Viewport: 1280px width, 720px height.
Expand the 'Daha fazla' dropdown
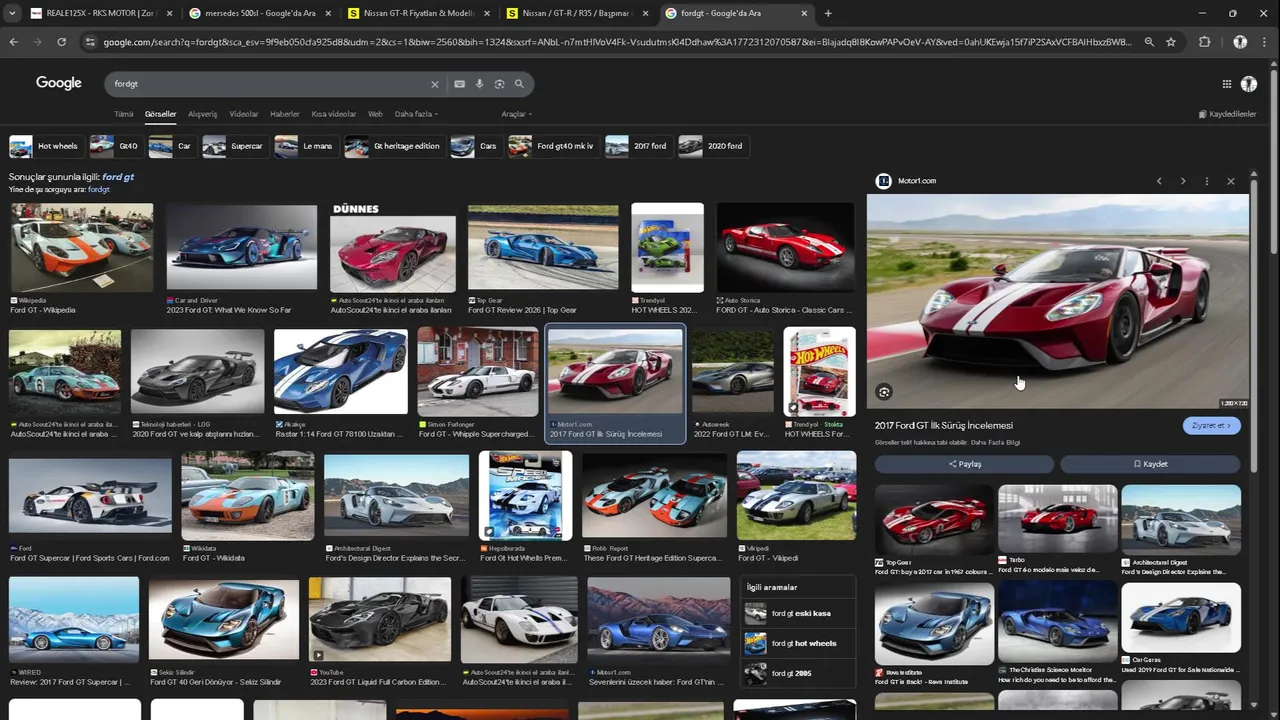[417, 114]
